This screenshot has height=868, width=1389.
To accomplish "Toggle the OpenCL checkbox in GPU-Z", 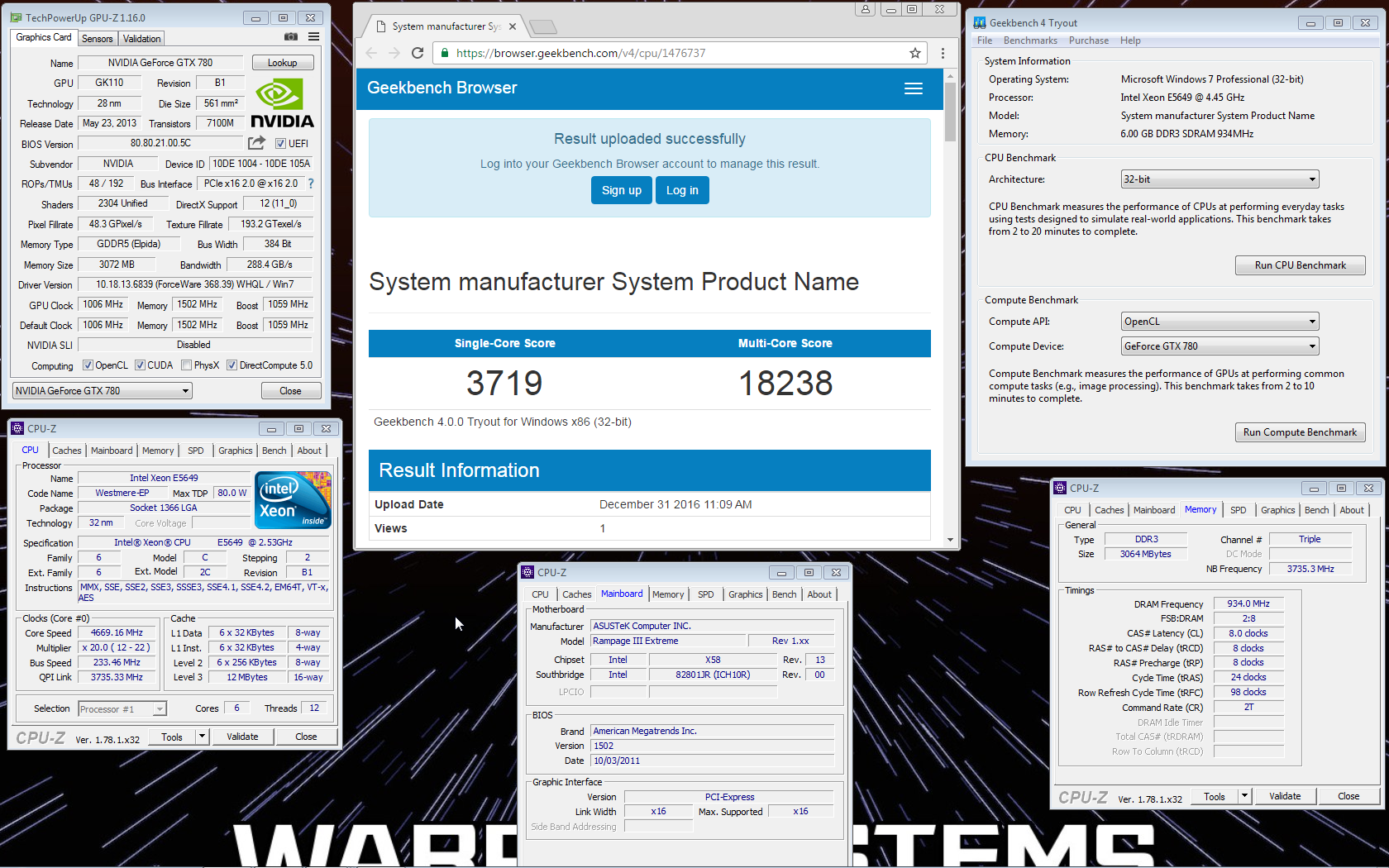I will pos(88,365).
